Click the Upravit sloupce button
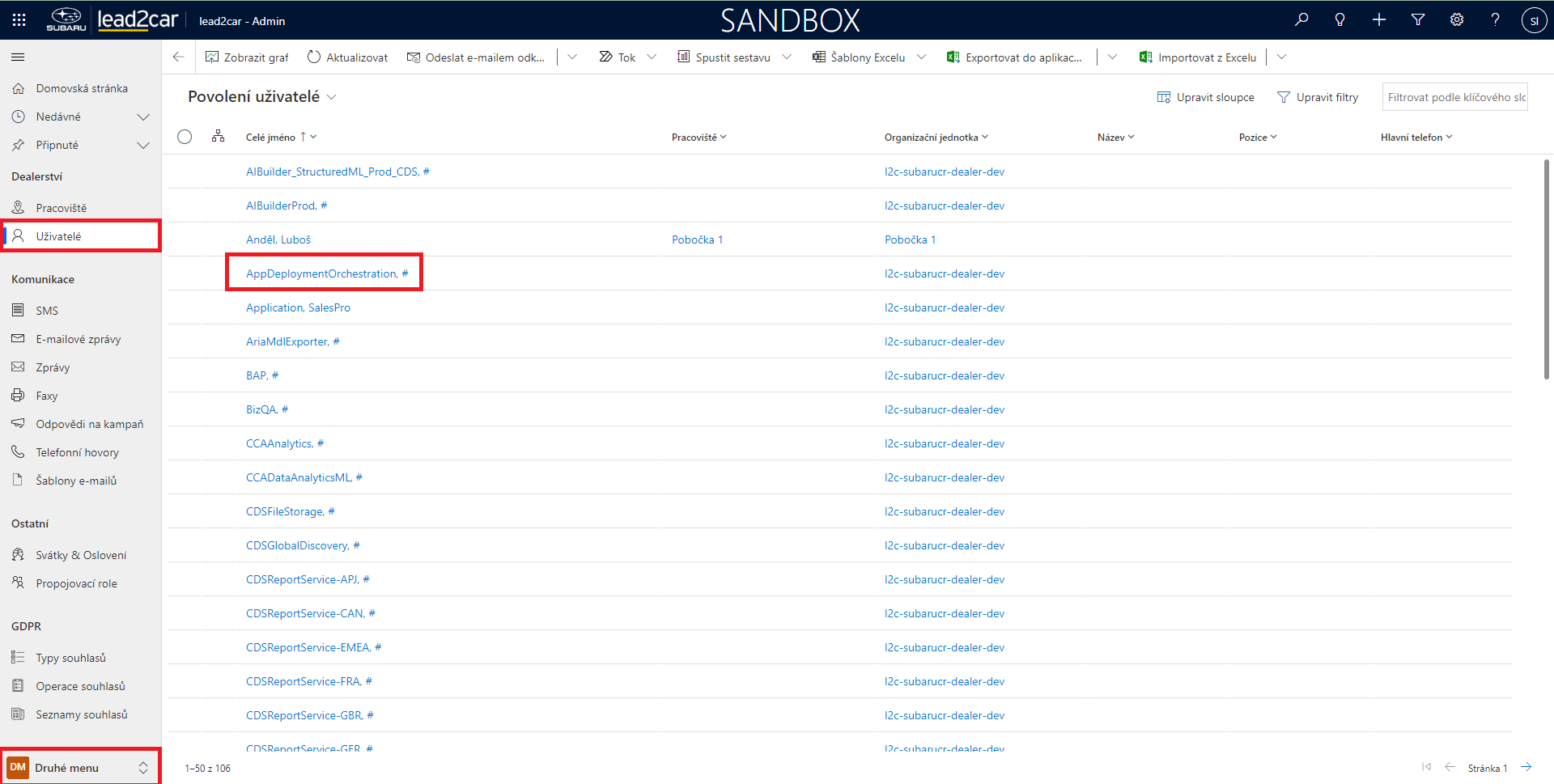This screenshot has height=784, width=1554. tap(1205, 97)
